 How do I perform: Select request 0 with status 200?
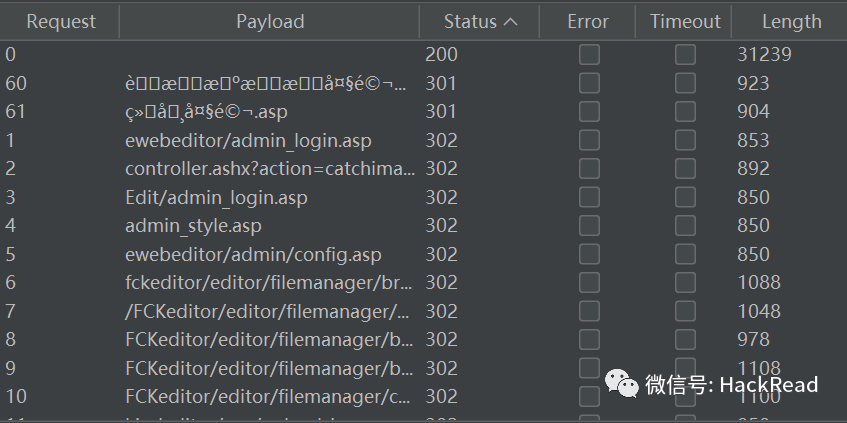click(424, 55)
